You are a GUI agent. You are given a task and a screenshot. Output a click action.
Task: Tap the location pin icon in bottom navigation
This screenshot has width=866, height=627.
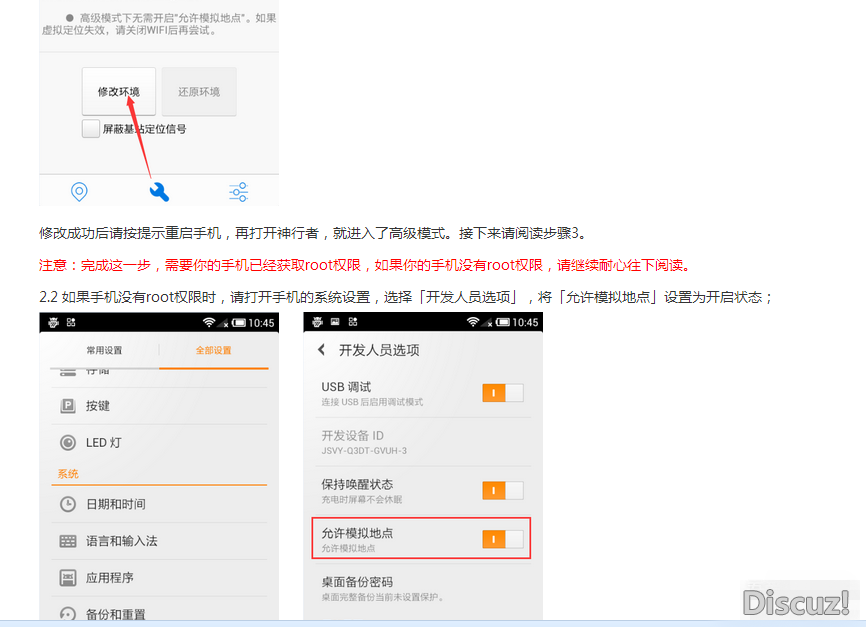coord(79,192)
